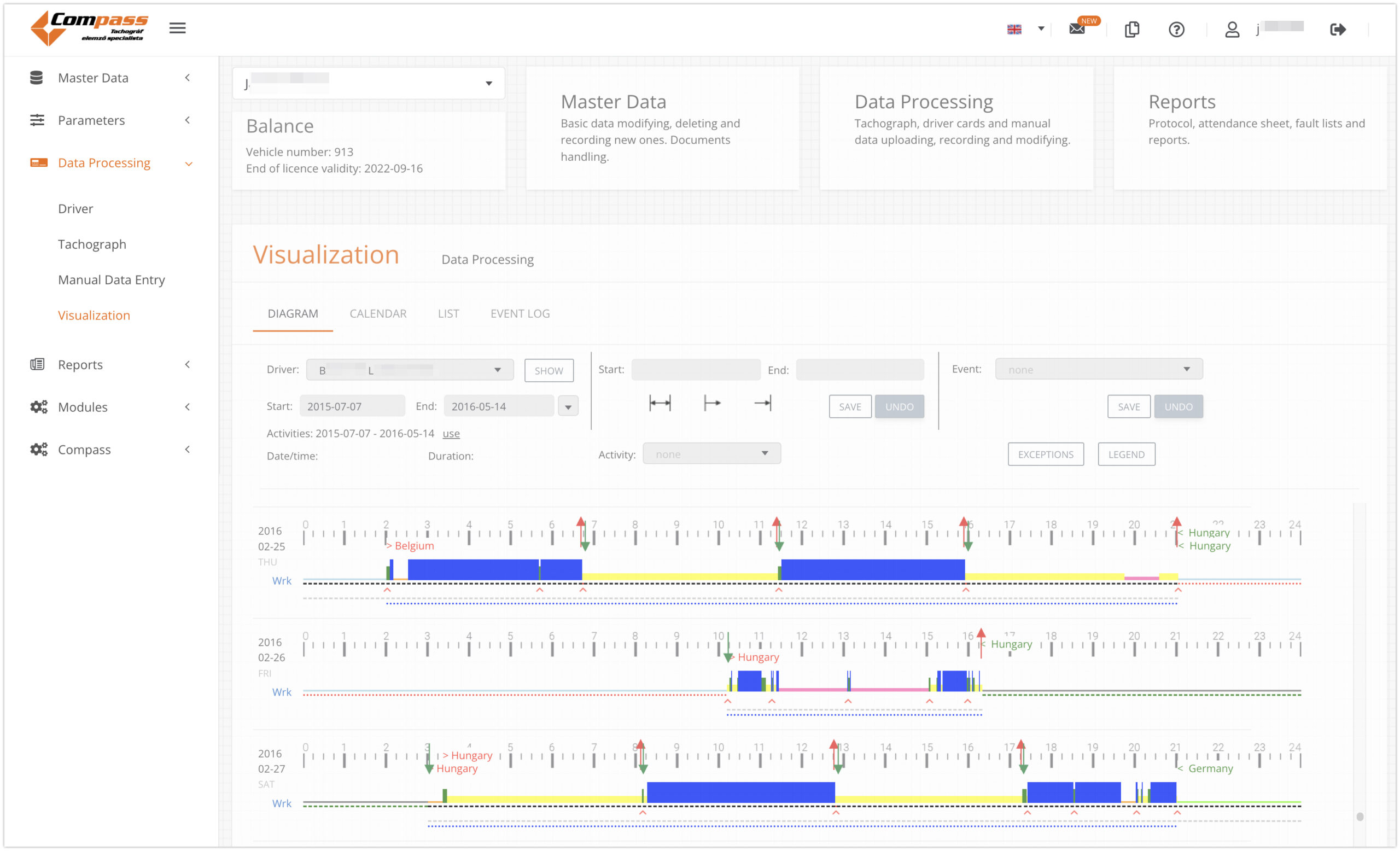Open the Event dropdown

(1099, 369)
